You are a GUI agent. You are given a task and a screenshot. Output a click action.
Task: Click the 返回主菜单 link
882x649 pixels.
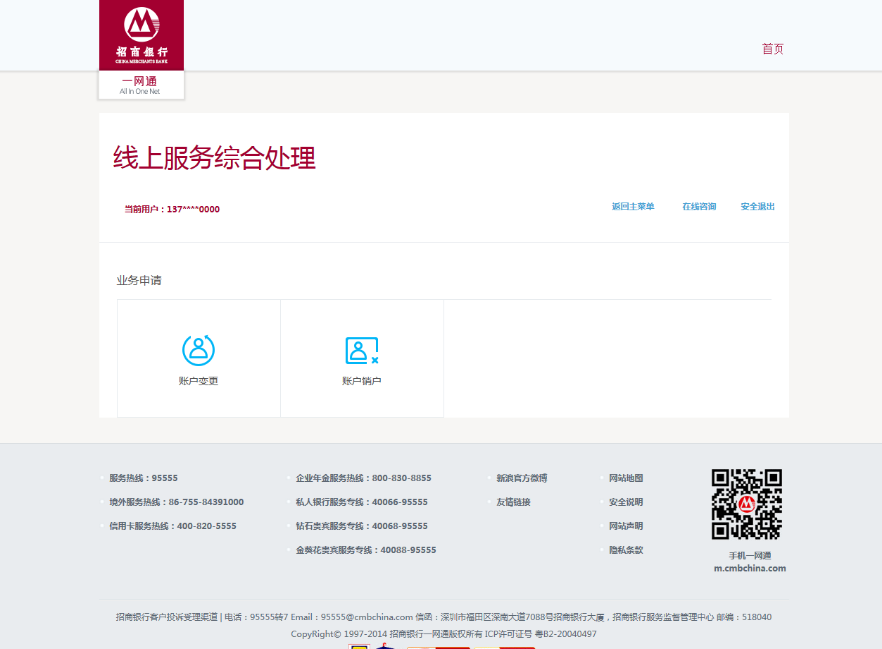pos(633,207)
